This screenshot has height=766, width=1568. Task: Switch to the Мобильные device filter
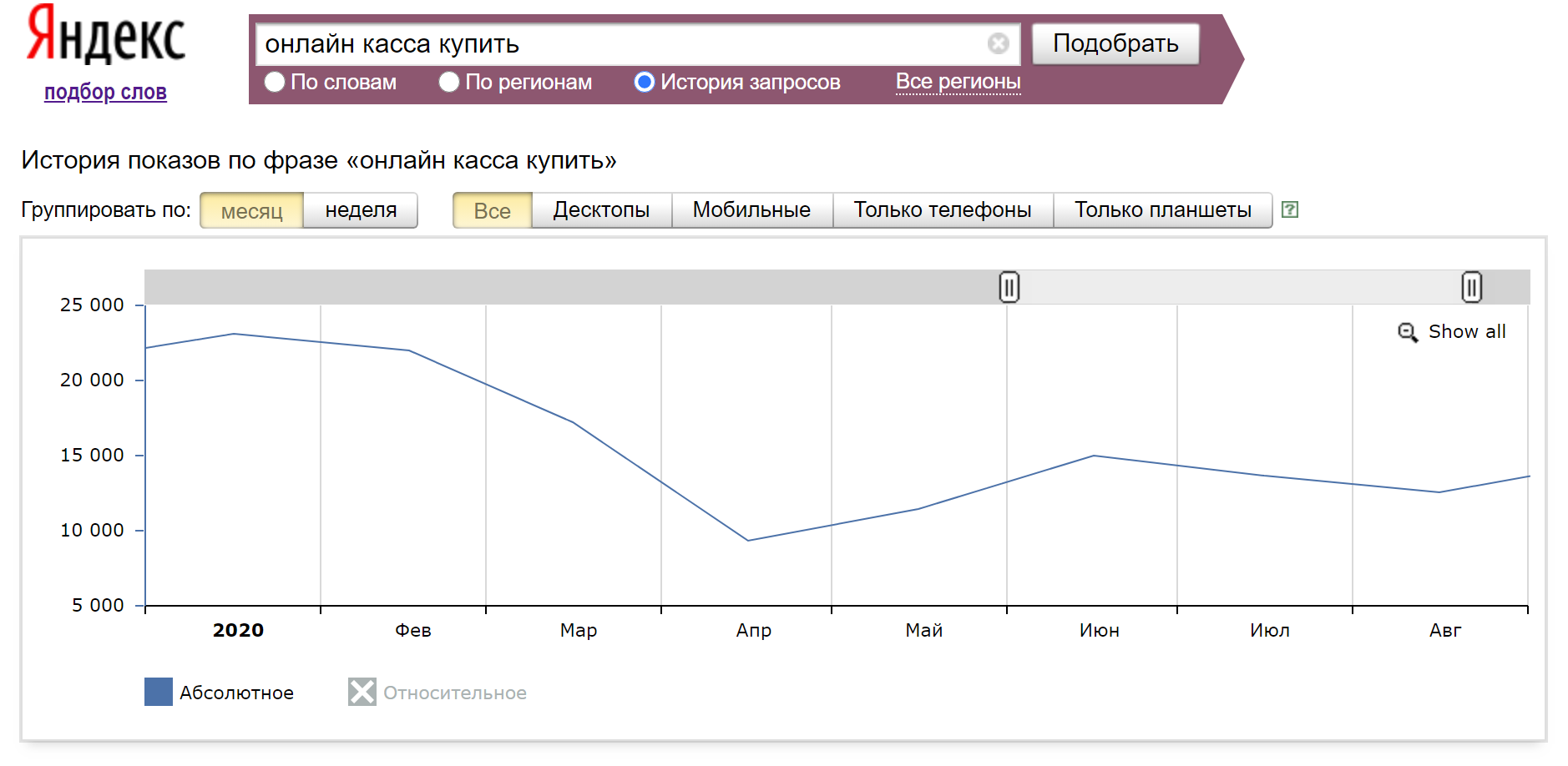[751, 210]
